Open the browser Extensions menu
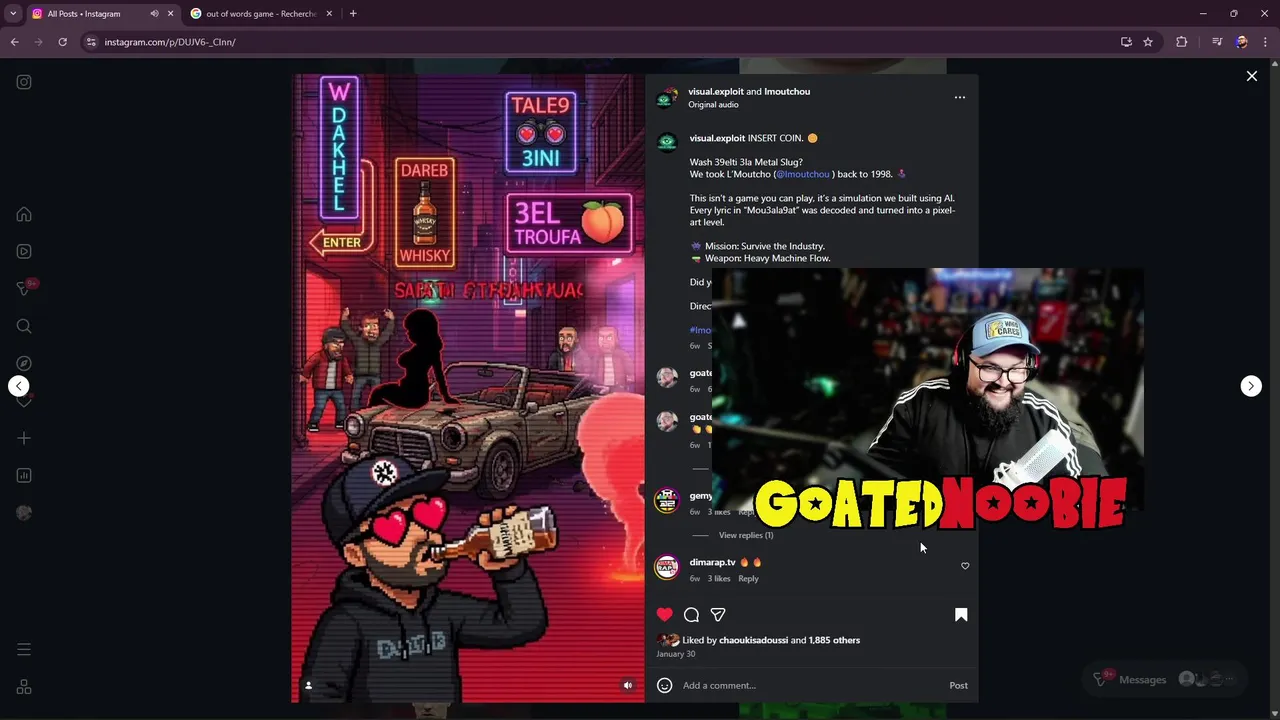Viewport: 1280px width, 720px height. 1182,42
